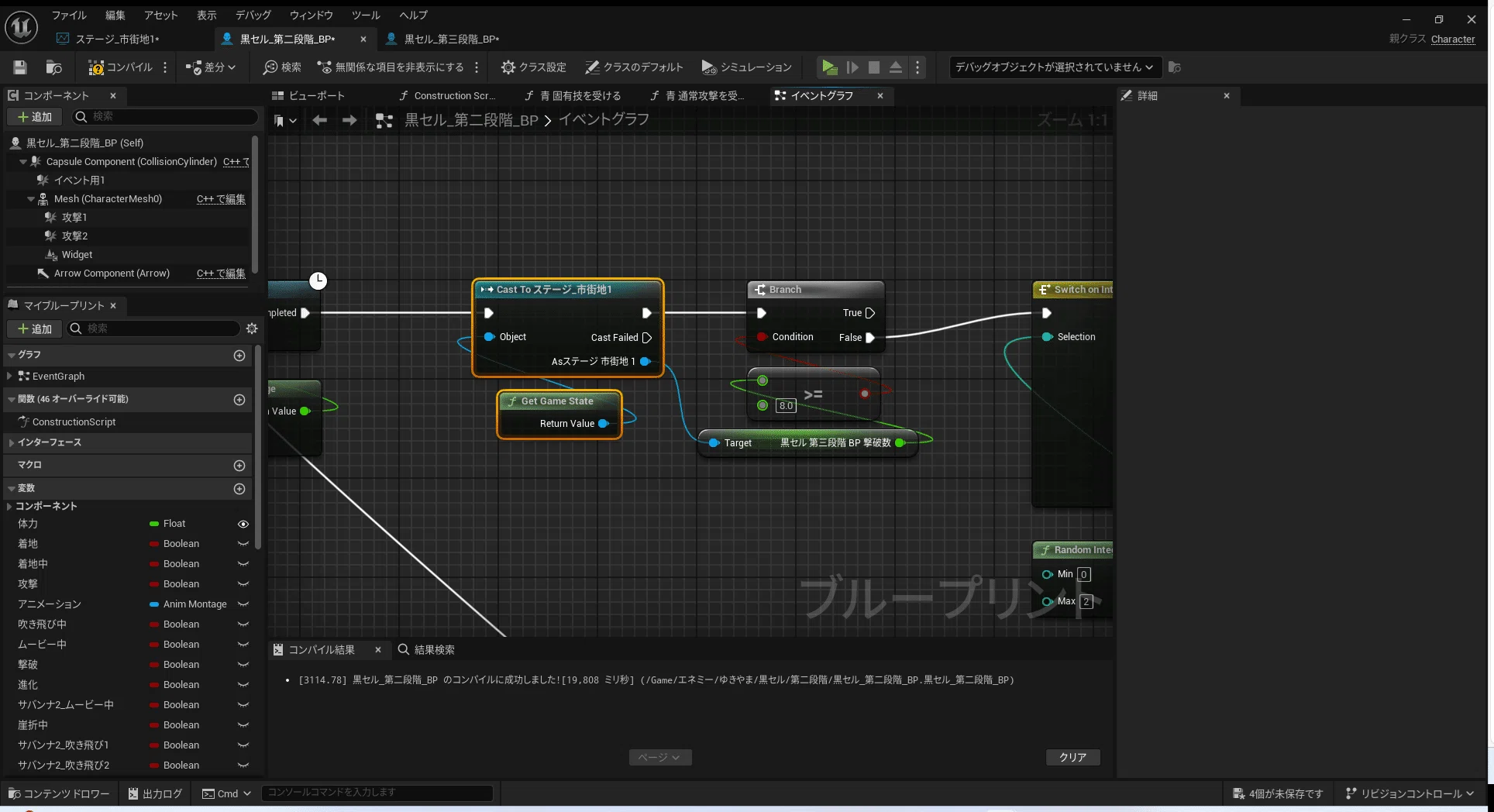Open クラスのデフォルト class defaults

634,67
